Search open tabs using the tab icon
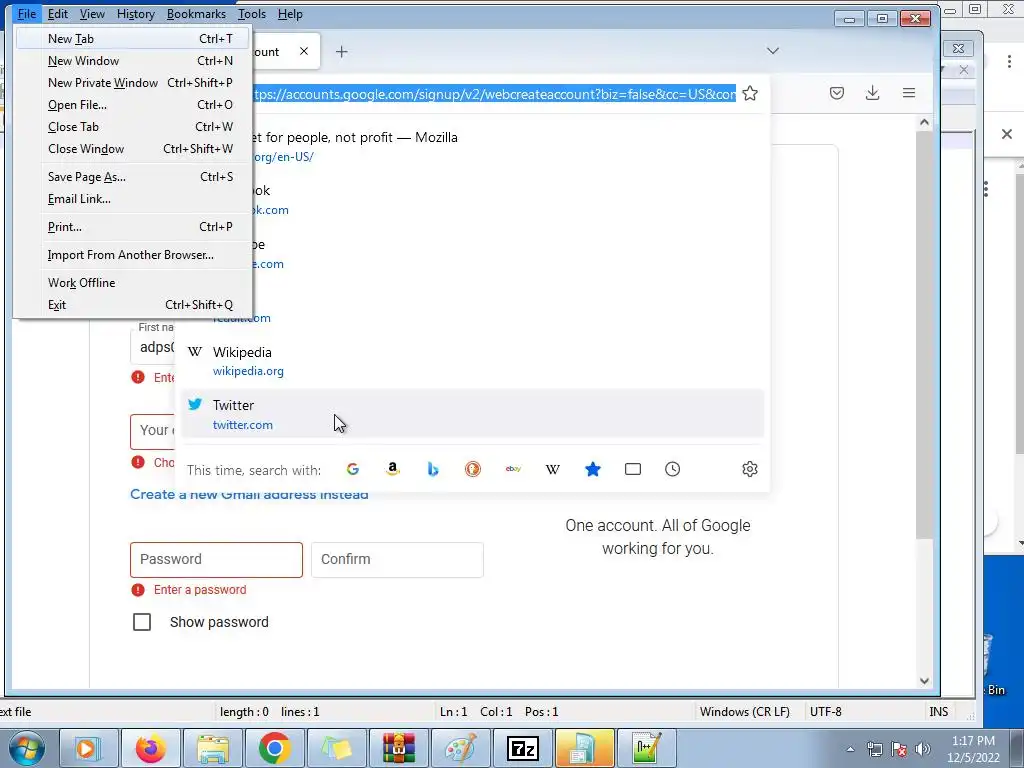This screenshot has height=768, width=1024. click(633, 469)
